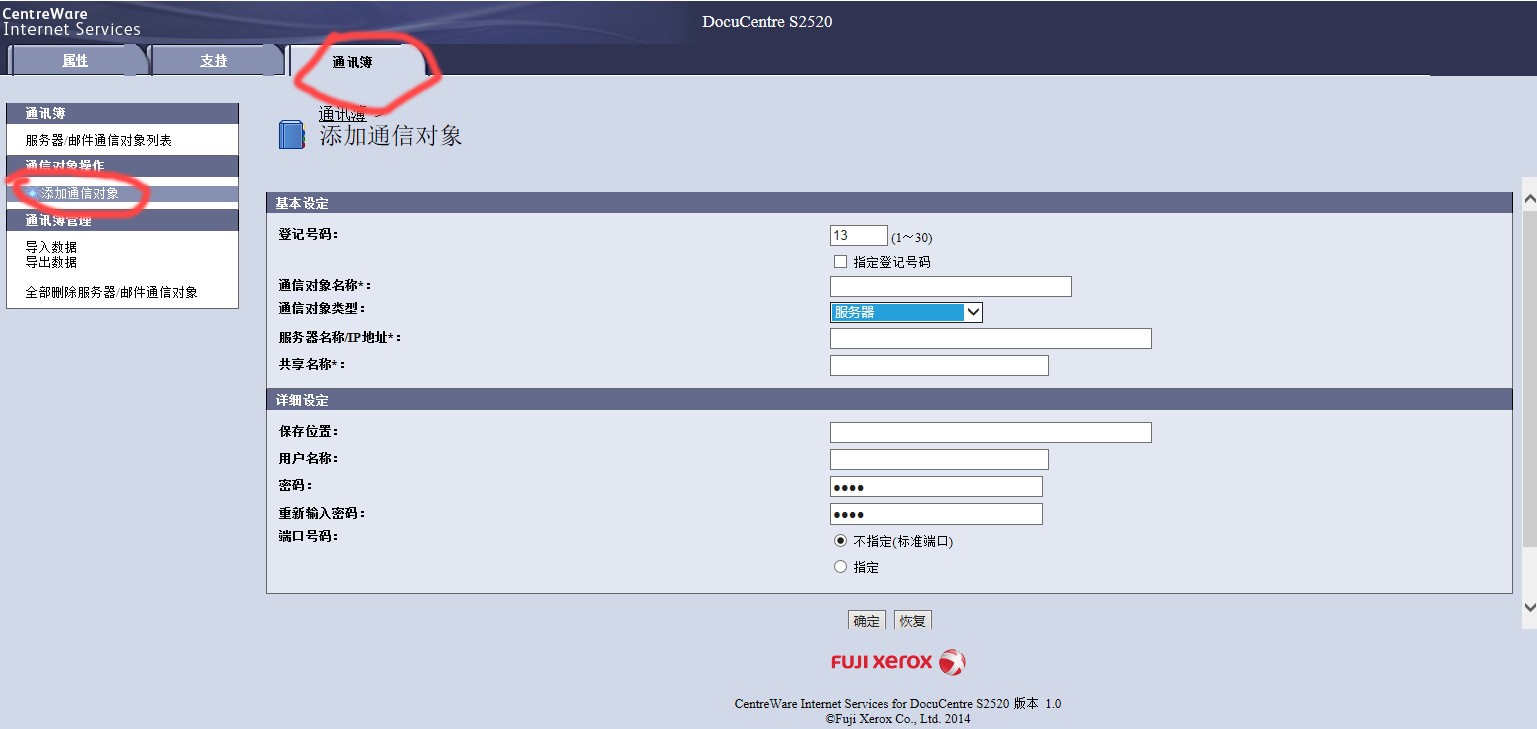Click the vertical scrollbar thumb on the right

coord(1529,378)
